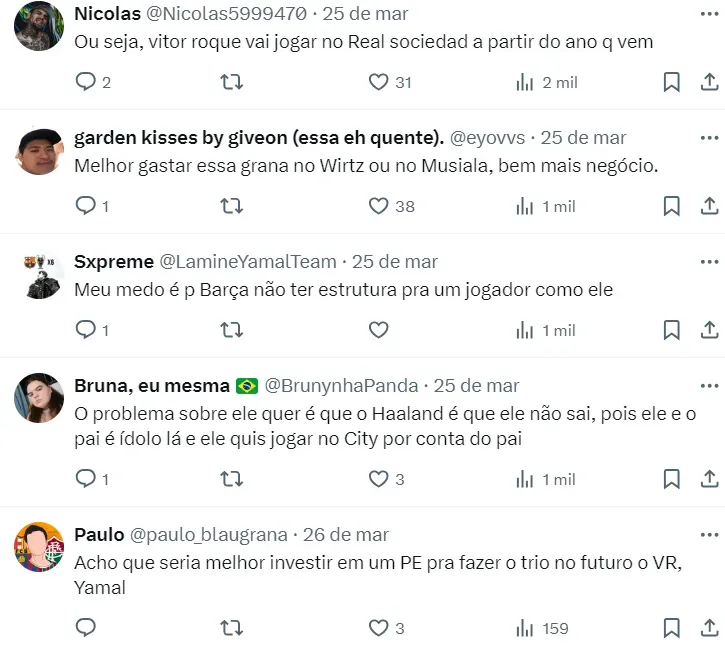The height and width of the screenshot is (647, 725).
Task: Like the tweet about Wirtz and Musiala
Action: [x=378, y=206]
